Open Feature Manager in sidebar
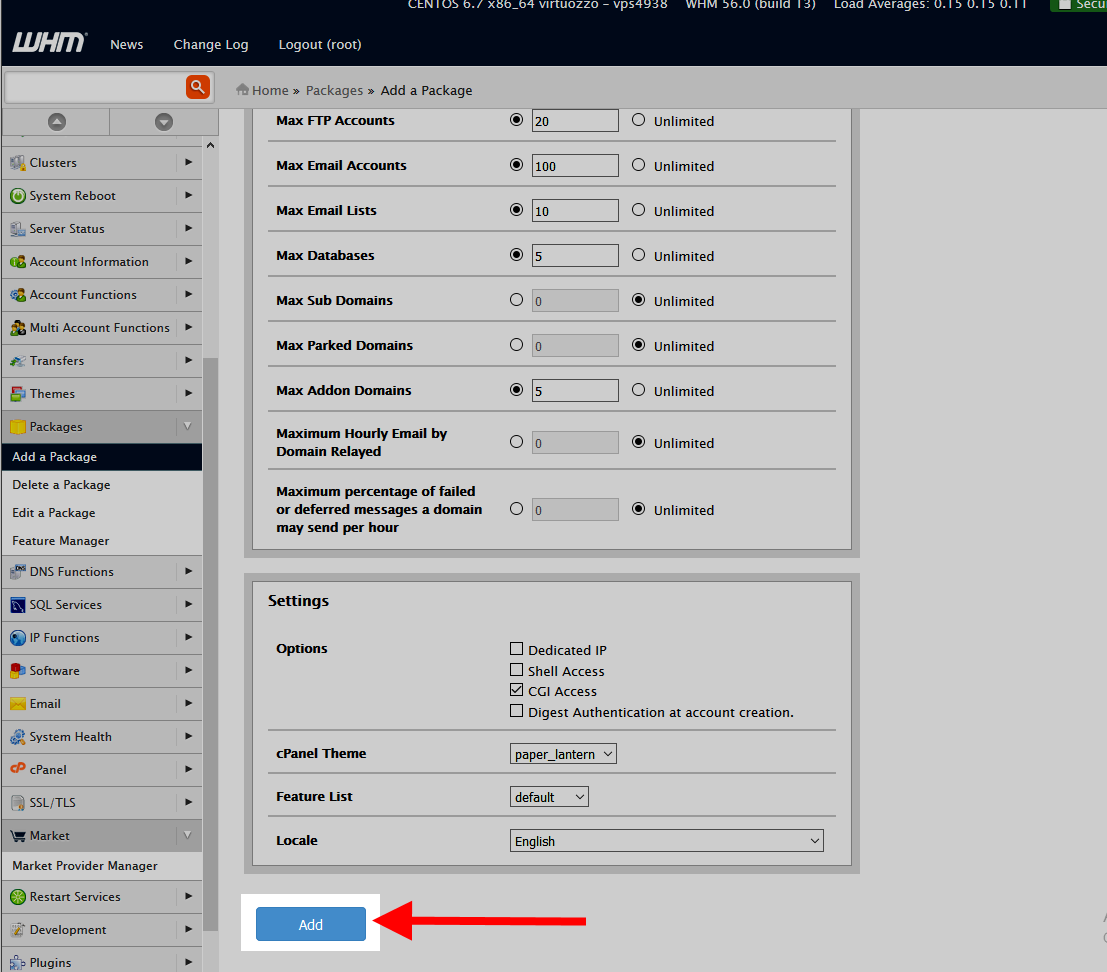 pyautogui.click(x=61, y=541)
